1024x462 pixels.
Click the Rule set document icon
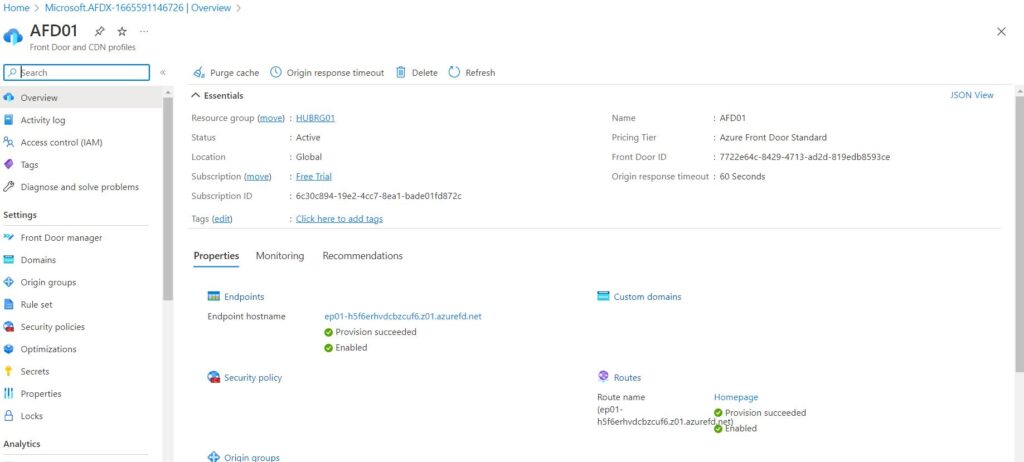click(8, 304)
